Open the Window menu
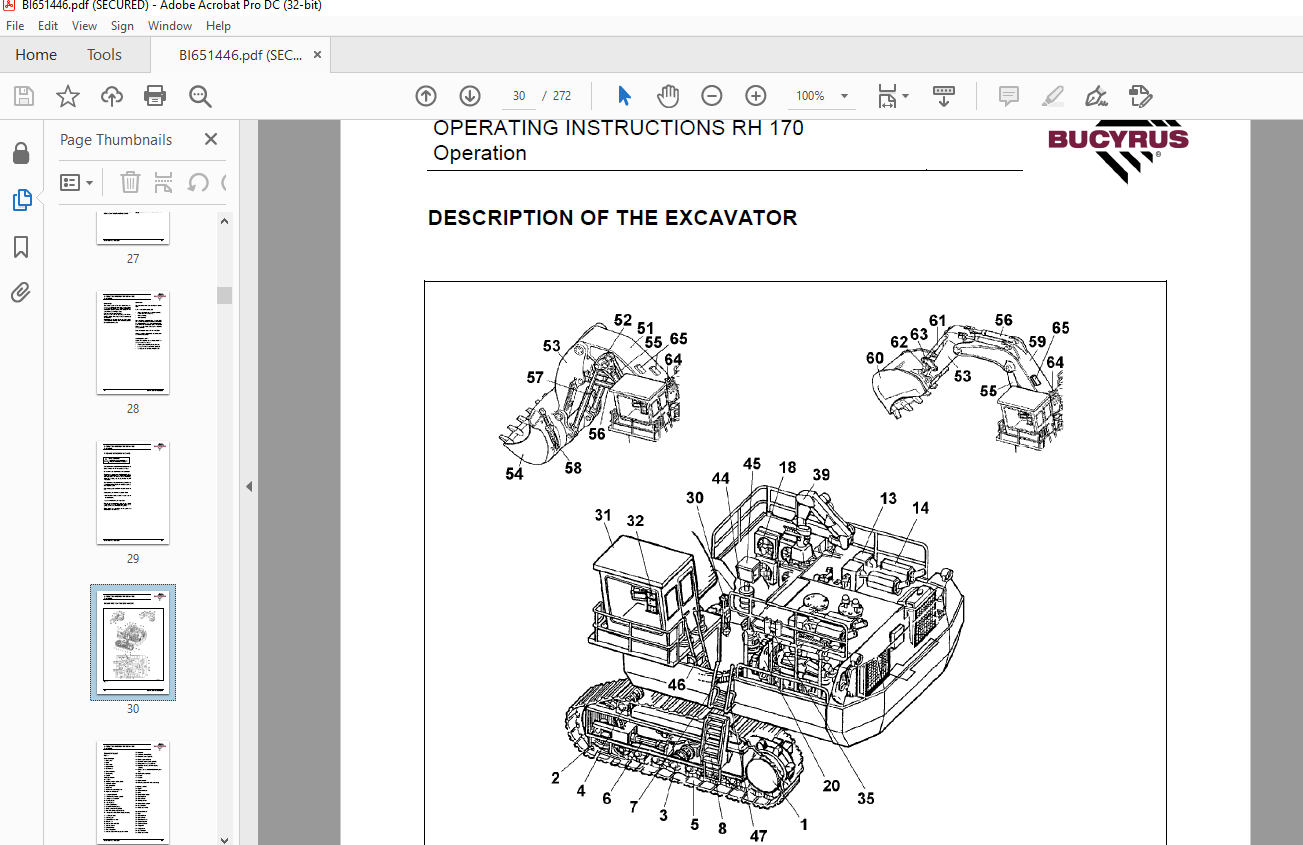The width and height of the screenshot is (1303, 845). tap(170, 26)
